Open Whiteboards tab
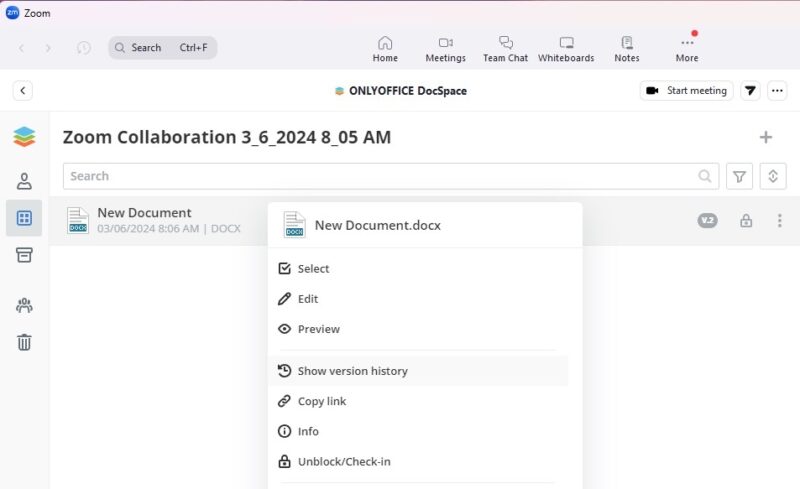The image size is (800, 489). point(566,49)
